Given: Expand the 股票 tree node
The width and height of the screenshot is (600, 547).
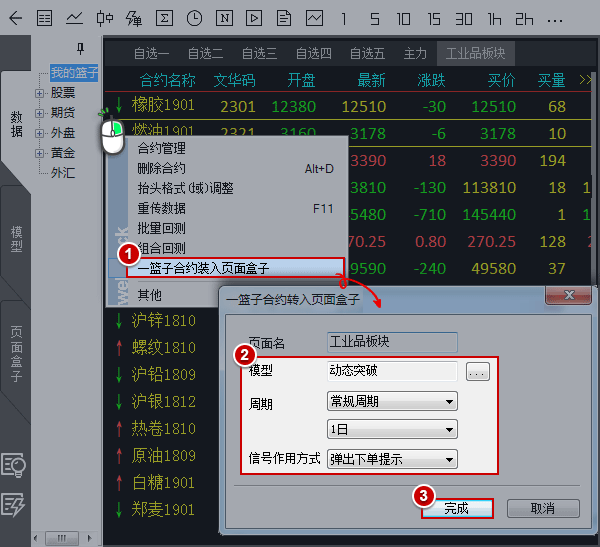Looking at the screenshot, I should tap(40, 92).
